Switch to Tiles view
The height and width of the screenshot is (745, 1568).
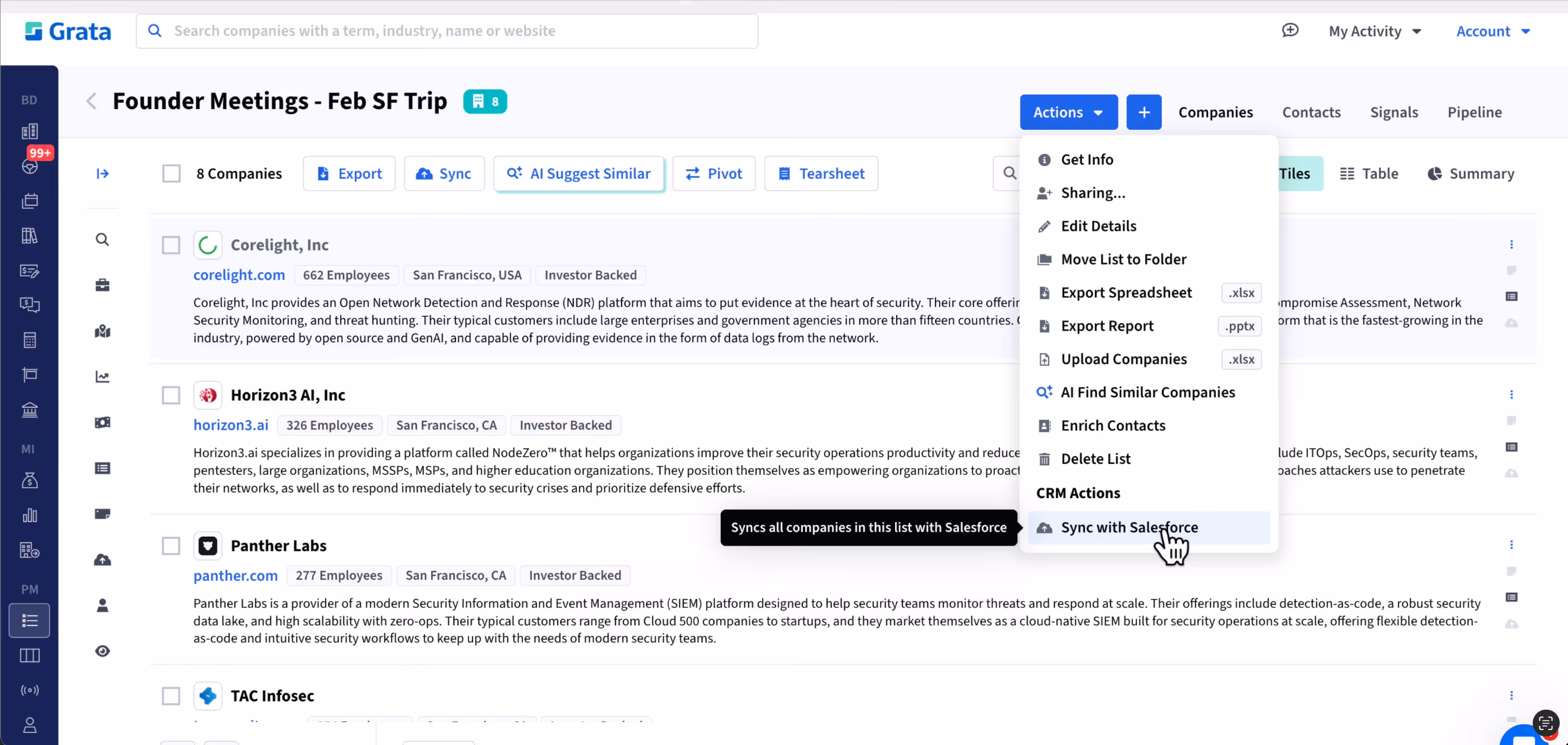[x=1300, y=174]
